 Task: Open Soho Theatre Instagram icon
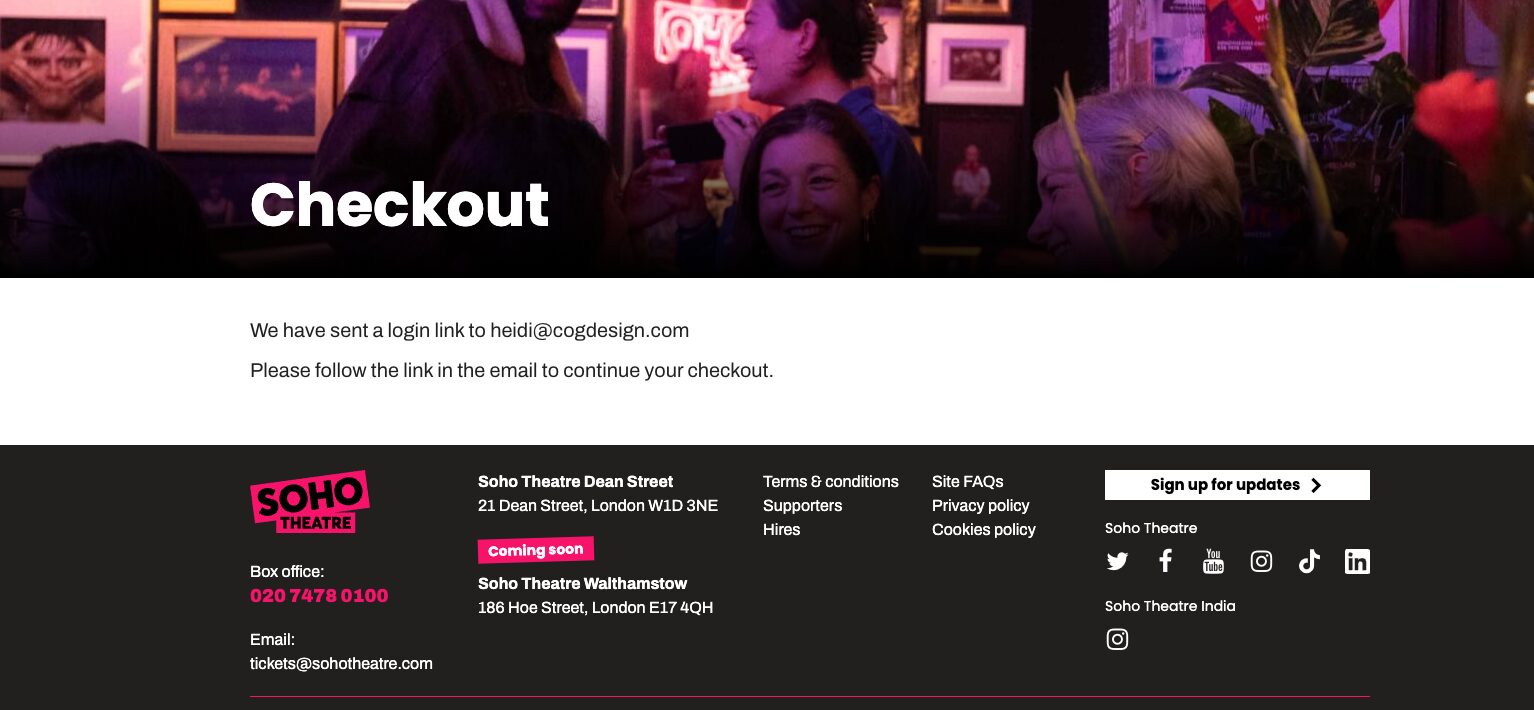tap(1261, 562)
